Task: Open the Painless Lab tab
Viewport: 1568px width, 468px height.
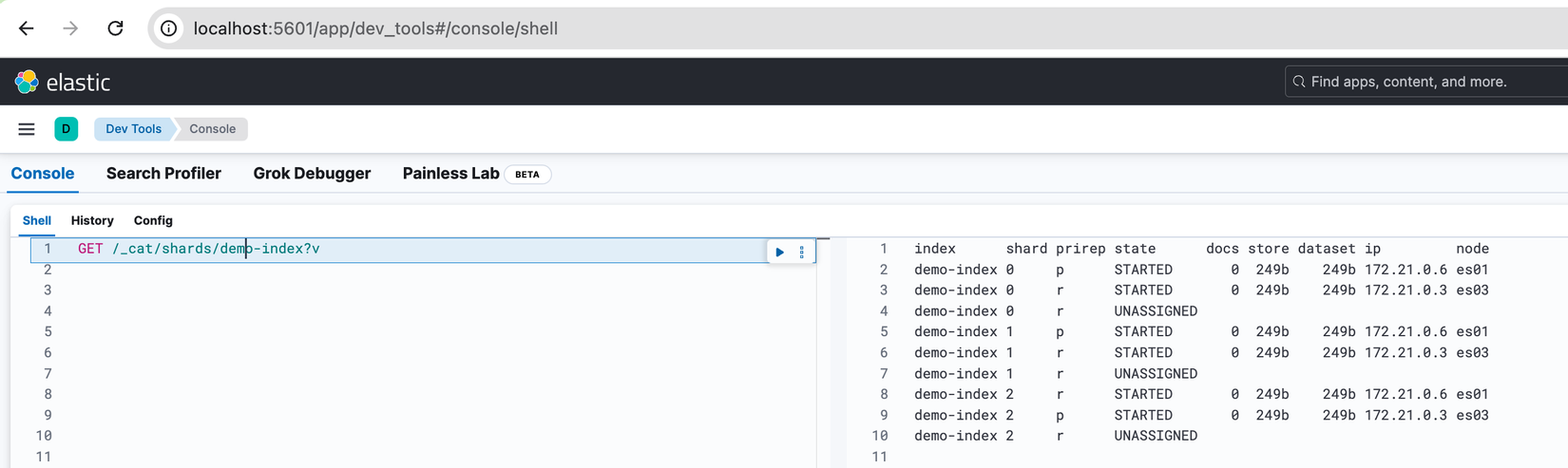Action: point(450,174)
